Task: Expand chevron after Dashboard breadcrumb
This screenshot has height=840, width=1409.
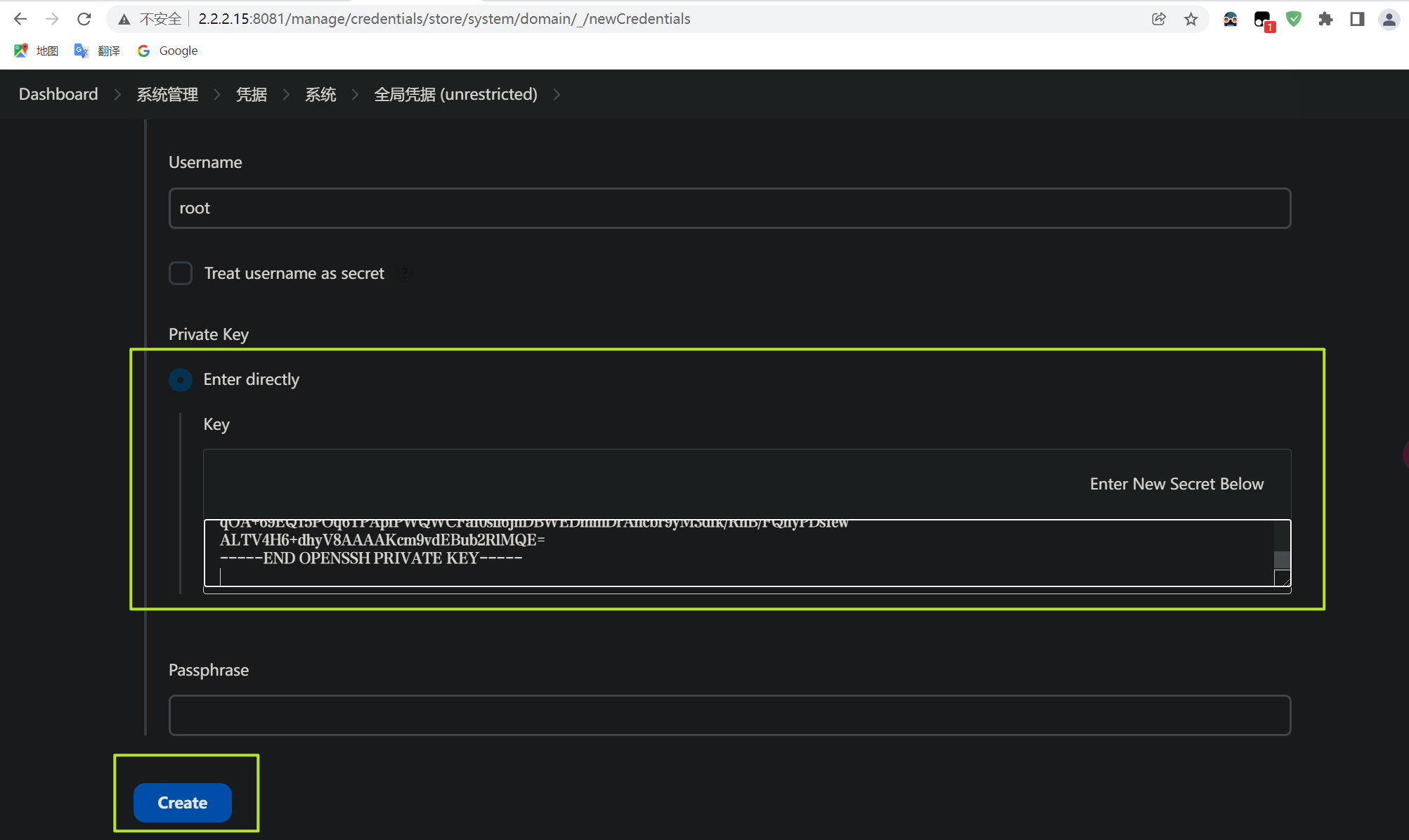Action: tap(117, 95)
